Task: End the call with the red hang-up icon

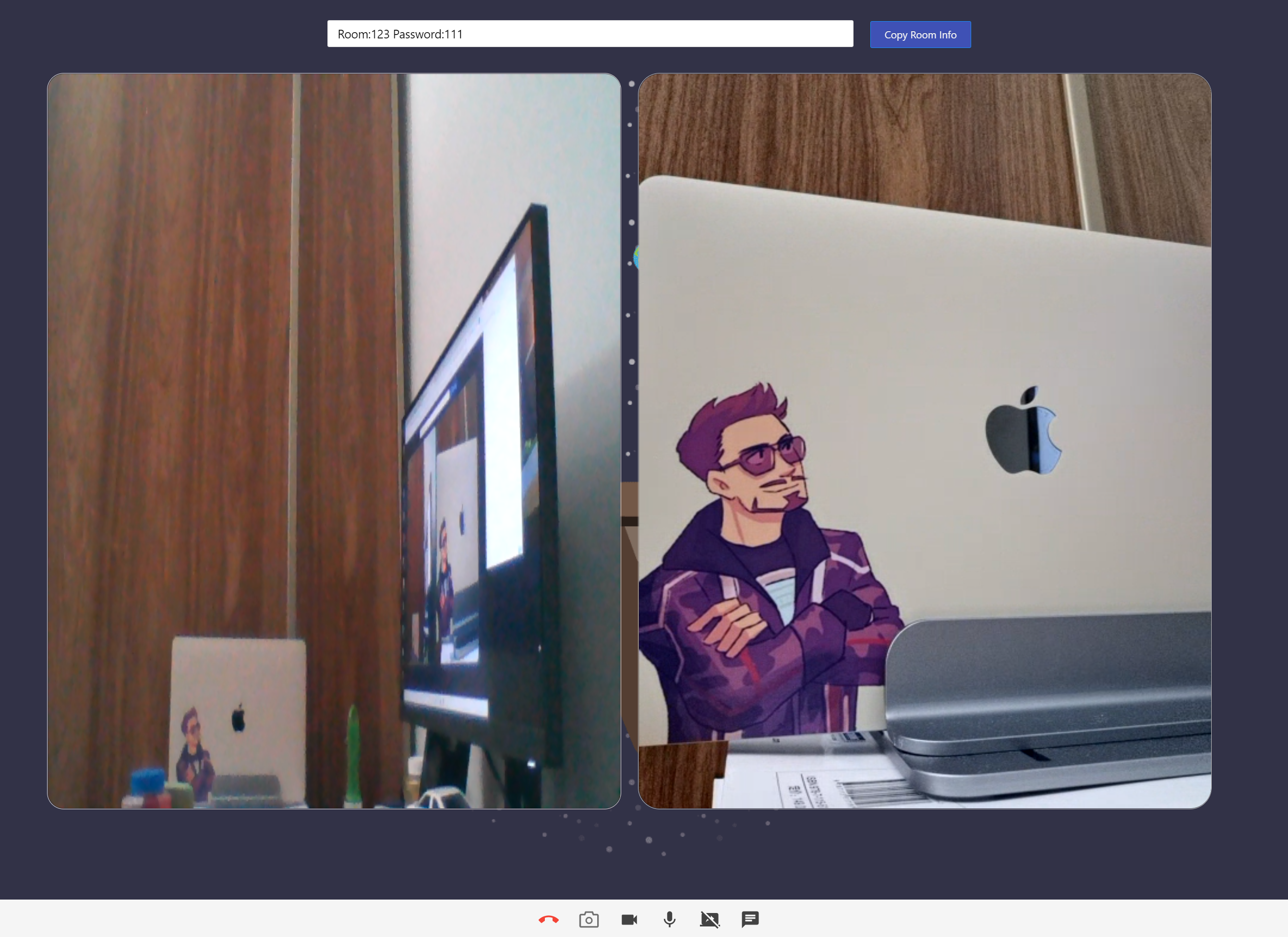Action: [x=548, y=919]
